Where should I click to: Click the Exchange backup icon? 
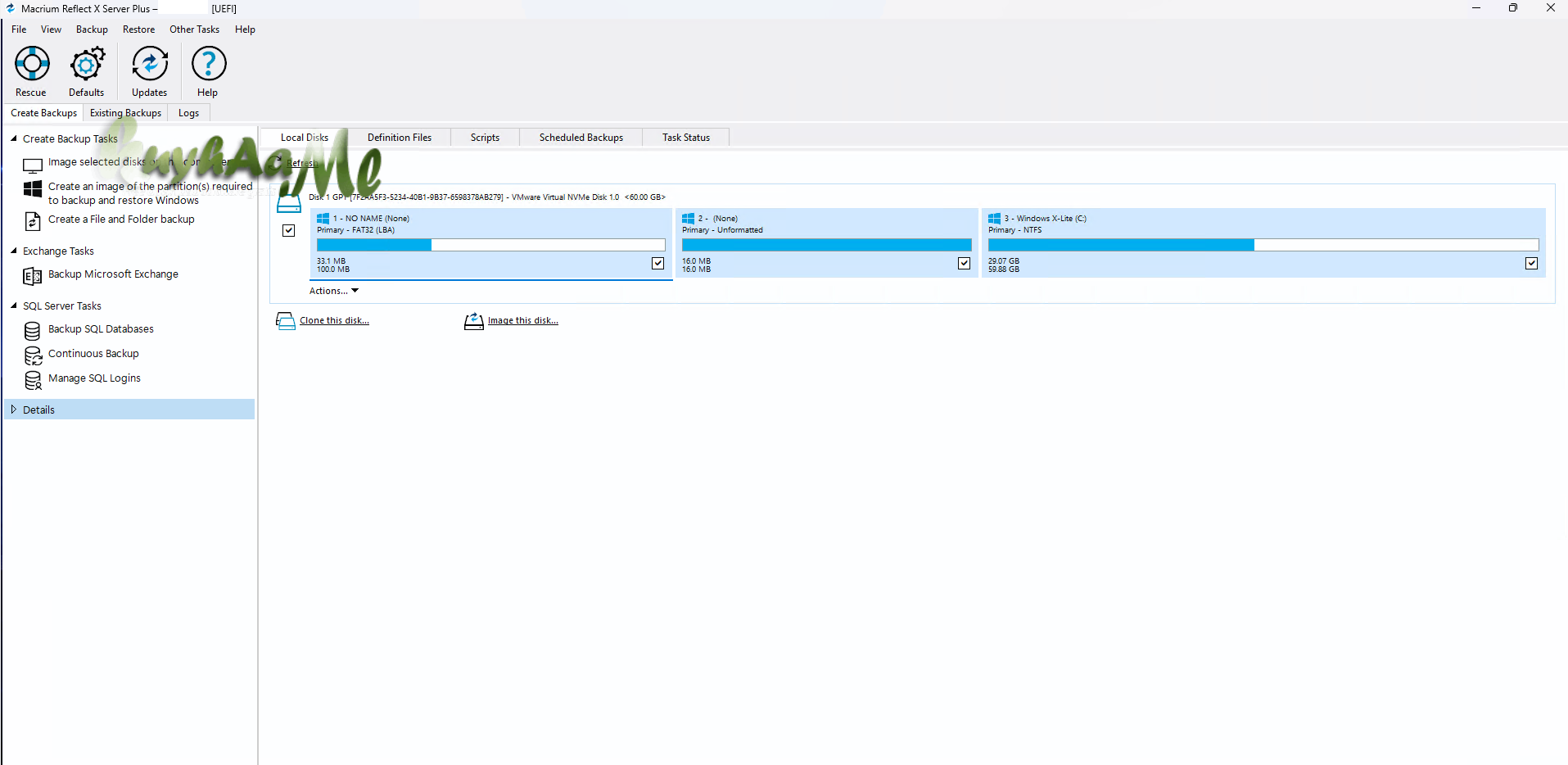tap(33, 276)
